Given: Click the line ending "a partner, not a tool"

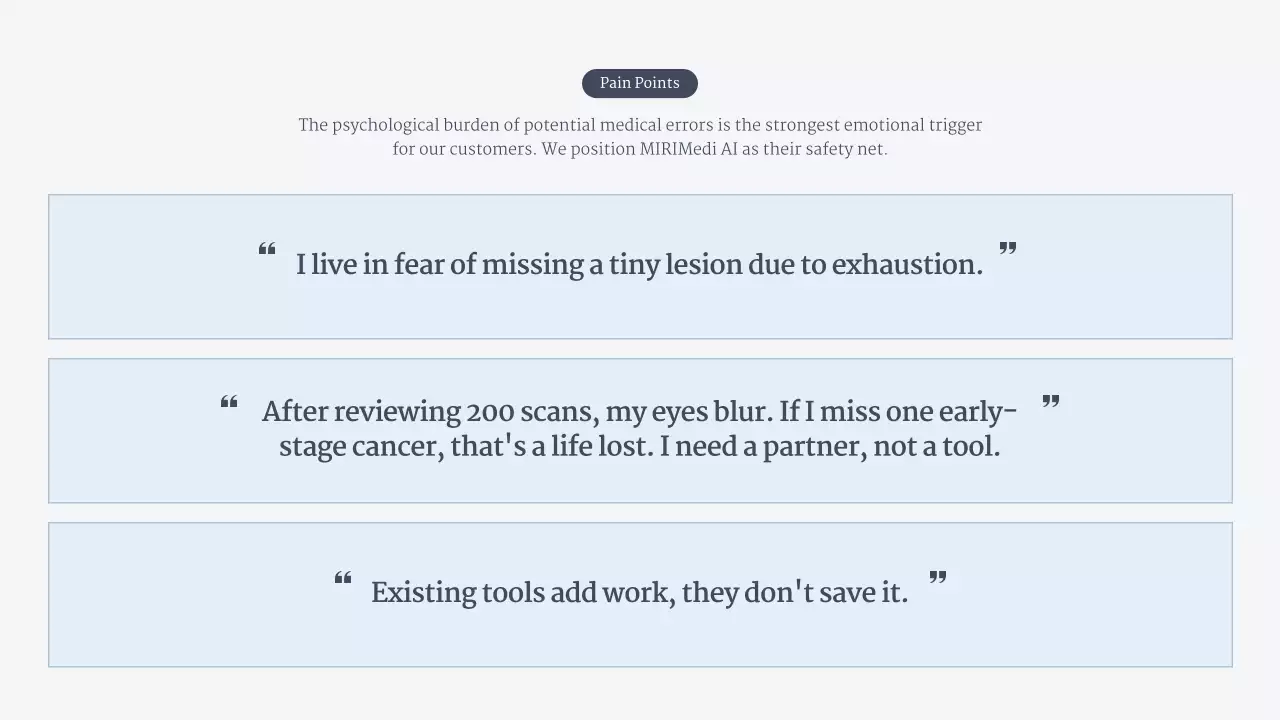Looking at the screenshot, I should 639,446.
